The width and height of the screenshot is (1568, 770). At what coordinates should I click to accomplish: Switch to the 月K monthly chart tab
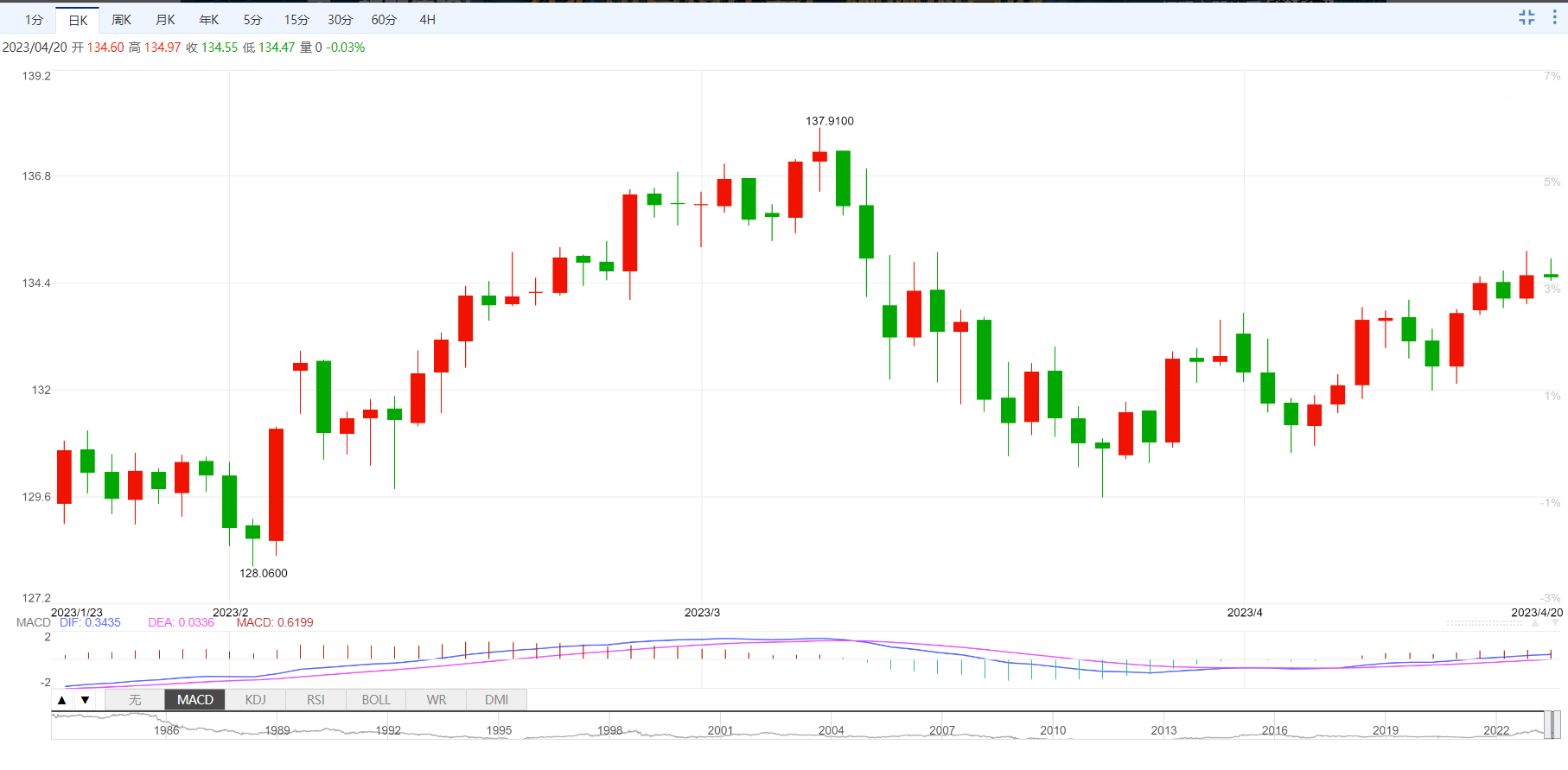[x=165, y=20]
